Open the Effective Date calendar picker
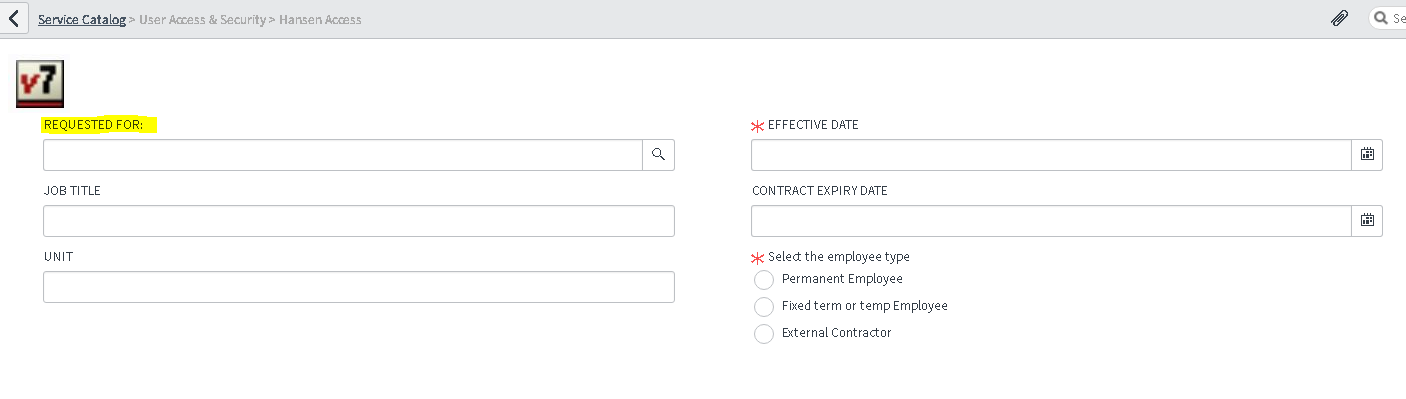Image resolution: width=1406 pixels, height=399 pixels. (1367, 155)
